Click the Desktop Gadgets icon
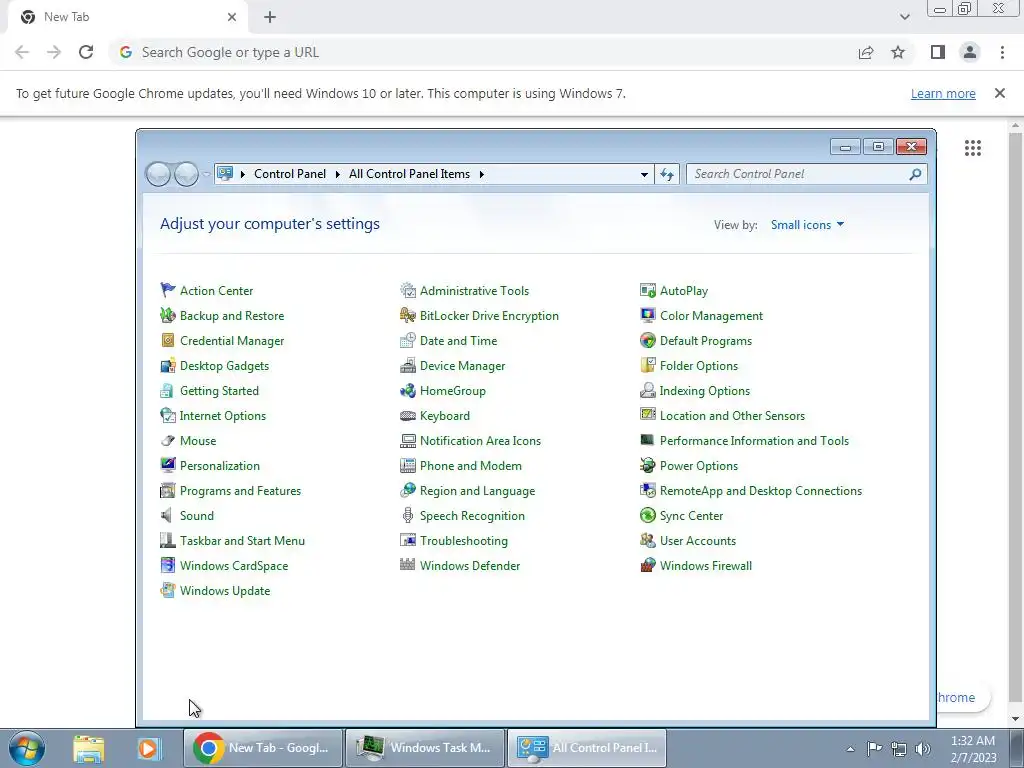 tap(168, 365)
